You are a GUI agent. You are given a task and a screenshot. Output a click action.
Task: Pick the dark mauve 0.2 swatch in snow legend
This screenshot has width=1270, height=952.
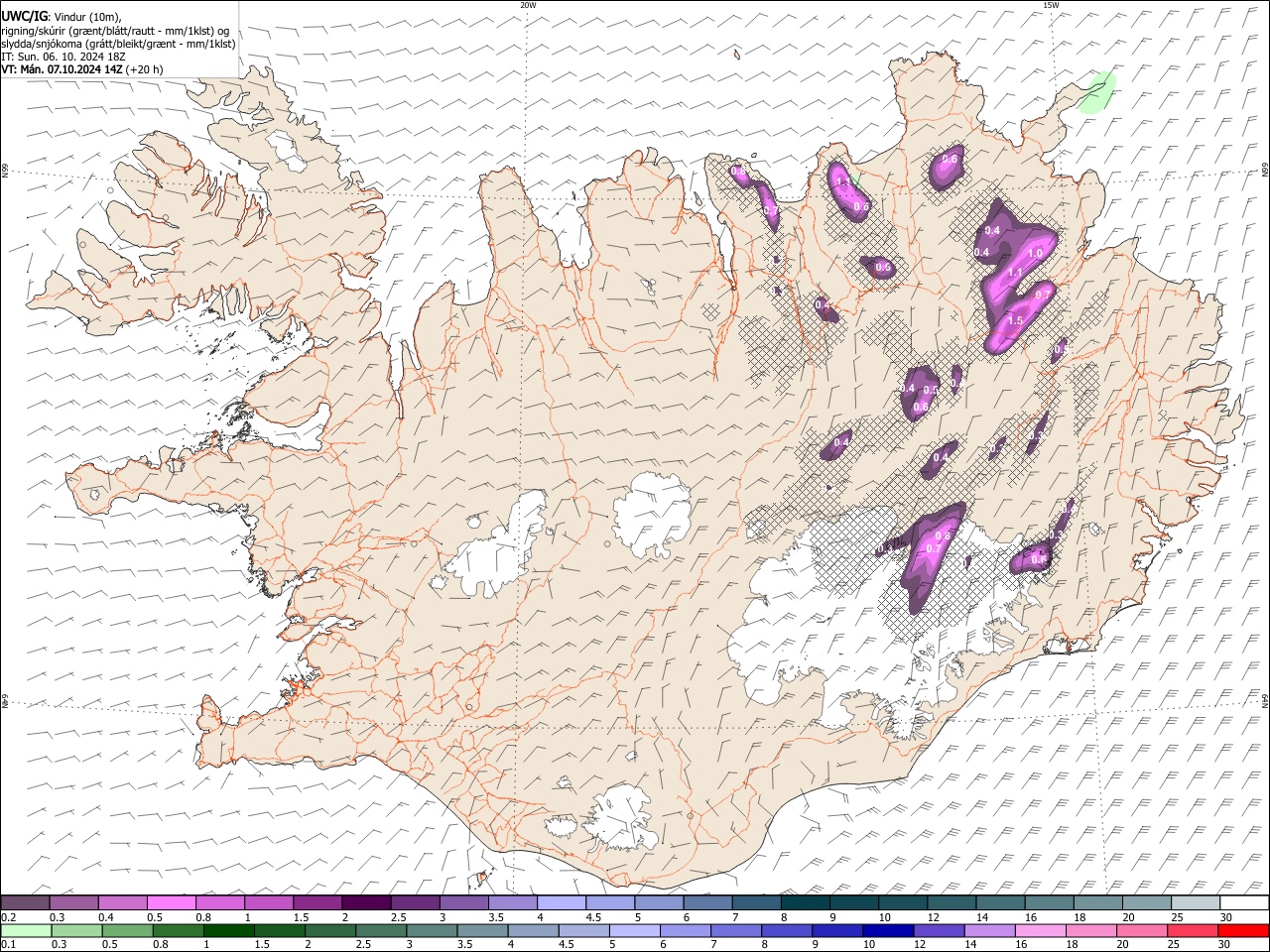[25, 902]
